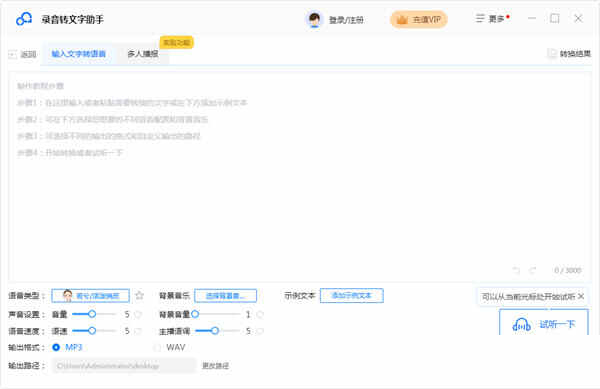The height and width of the screenshot is (389, 600).
Task: Open the 登录/注册 login link
Action: (346, 20)
